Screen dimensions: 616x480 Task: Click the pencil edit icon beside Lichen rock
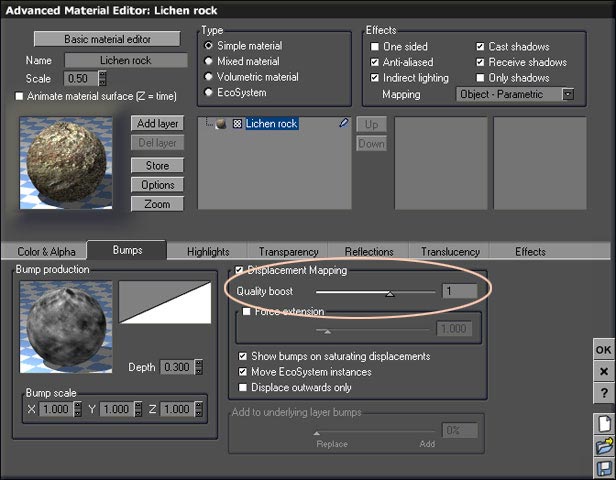344,124
